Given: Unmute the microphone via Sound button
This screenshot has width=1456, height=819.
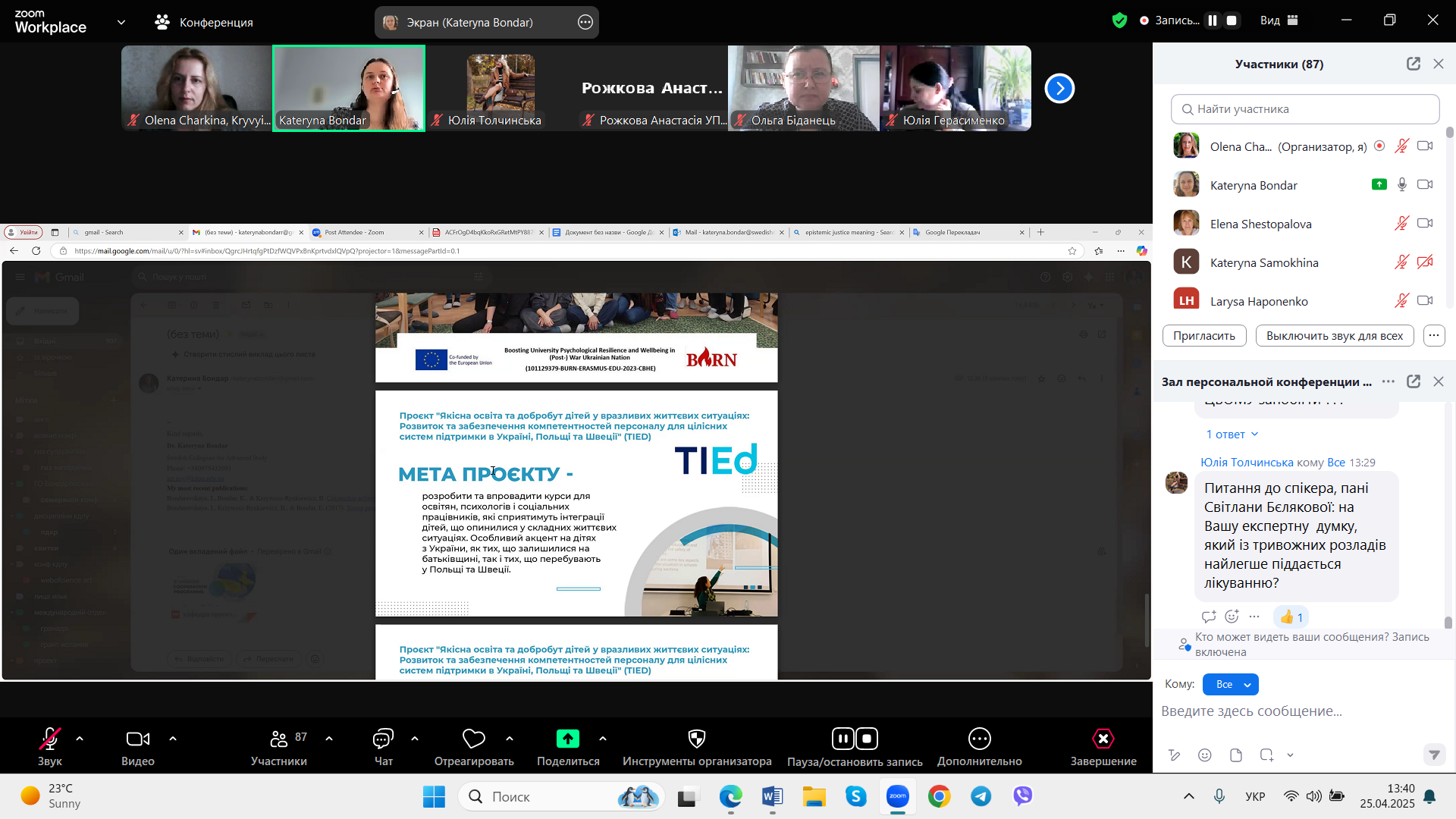Looking at the screenshot, I should click(x=50, y=739).
